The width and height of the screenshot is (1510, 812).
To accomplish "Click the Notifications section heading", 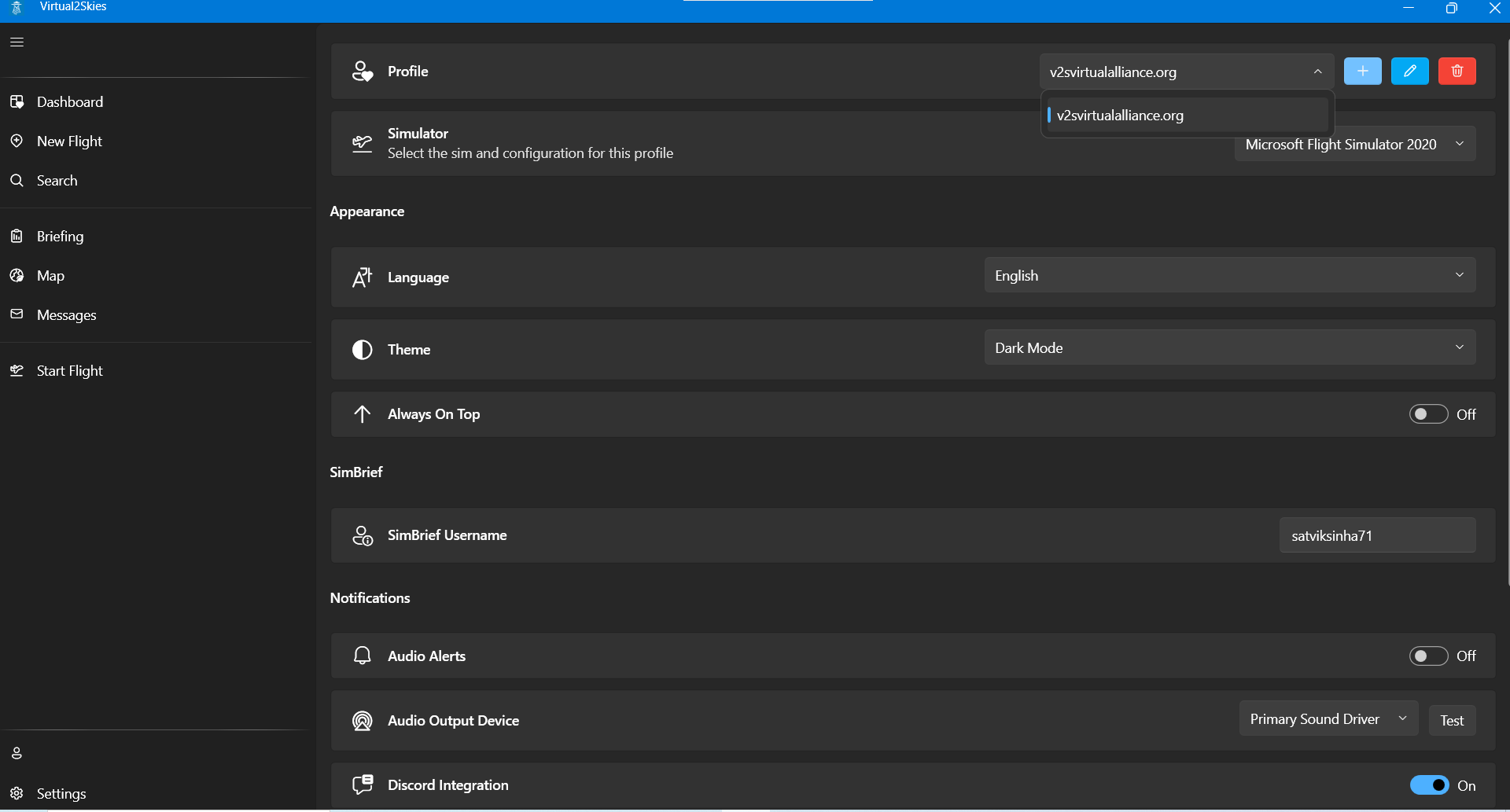I will [x=370, y=598].
